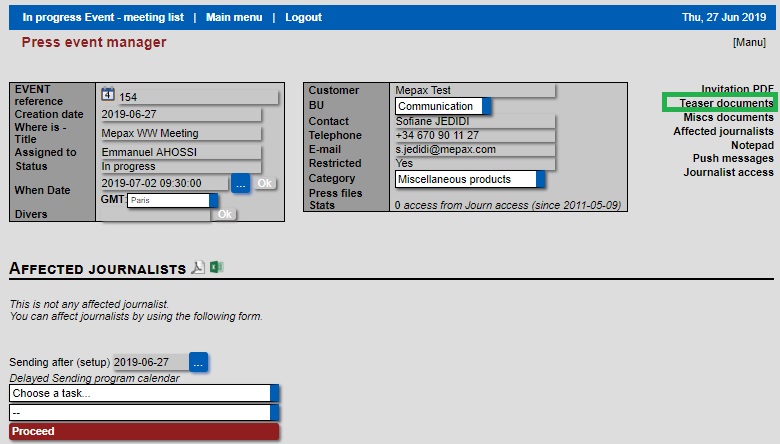Open the second dropdown under Choose a task
Image resolution: width=780 pixels, height=444 pixels.
[x=274, y=412]
